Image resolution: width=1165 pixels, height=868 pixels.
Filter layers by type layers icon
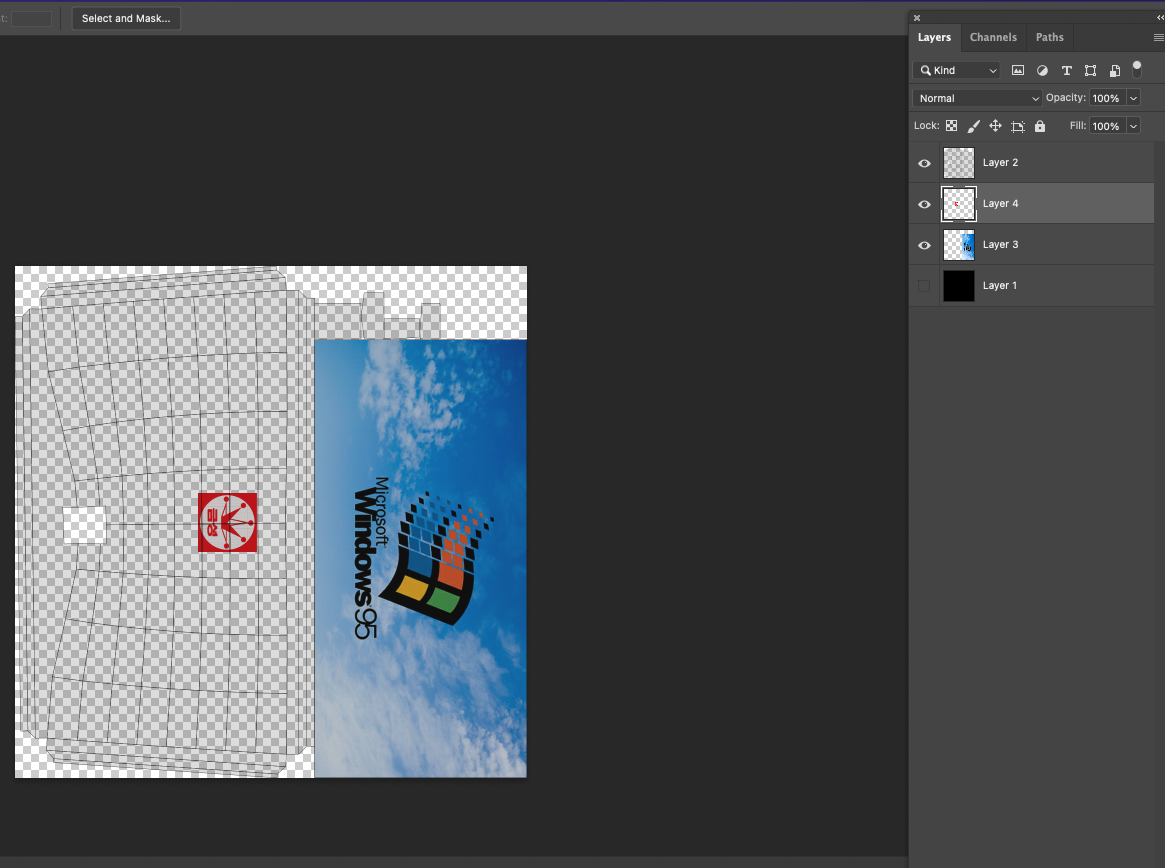click(x=1066, y=71)
